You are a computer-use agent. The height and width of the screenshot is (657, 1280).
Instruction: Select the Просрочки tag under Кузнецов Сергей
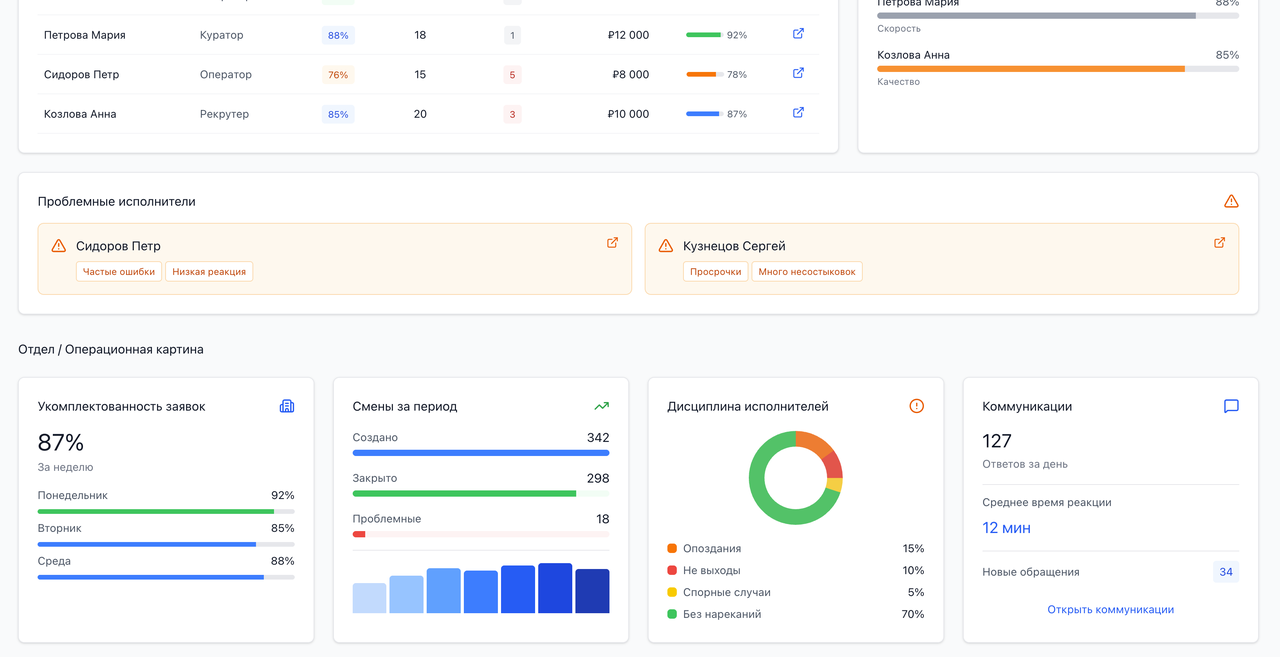715,271
